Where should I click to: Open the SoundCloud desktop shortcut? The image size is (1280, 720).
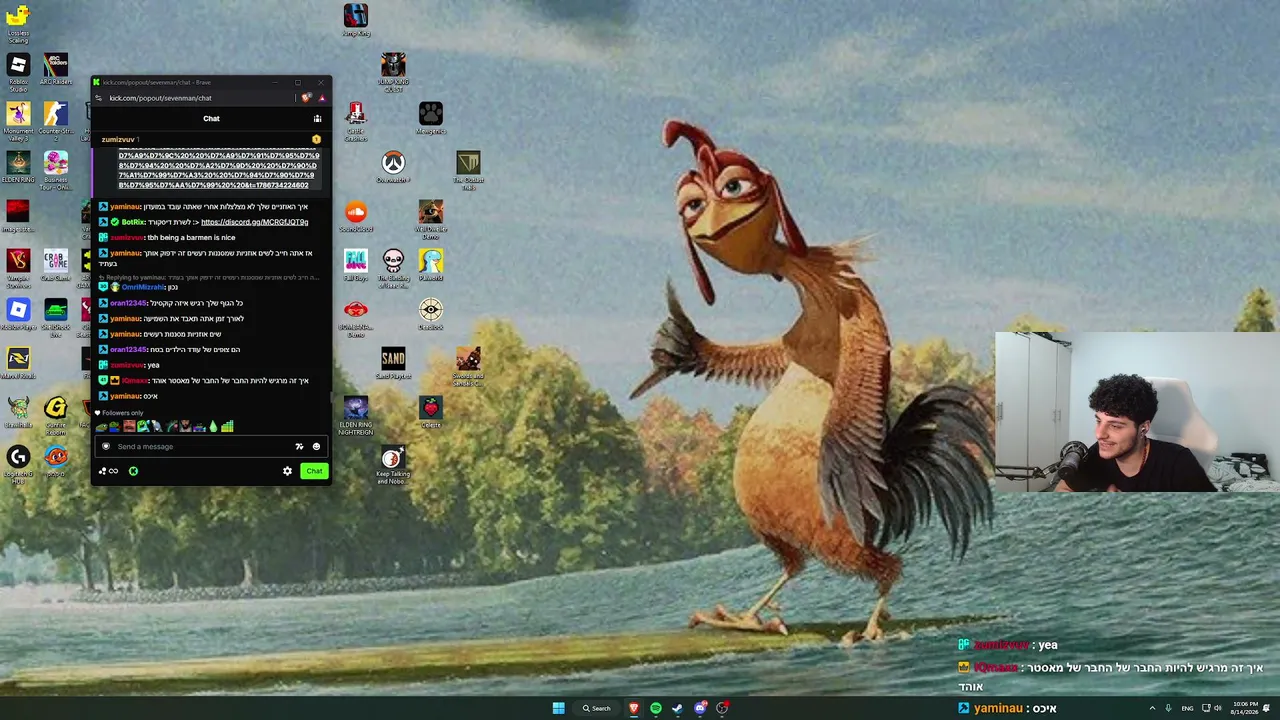point(356,216)
